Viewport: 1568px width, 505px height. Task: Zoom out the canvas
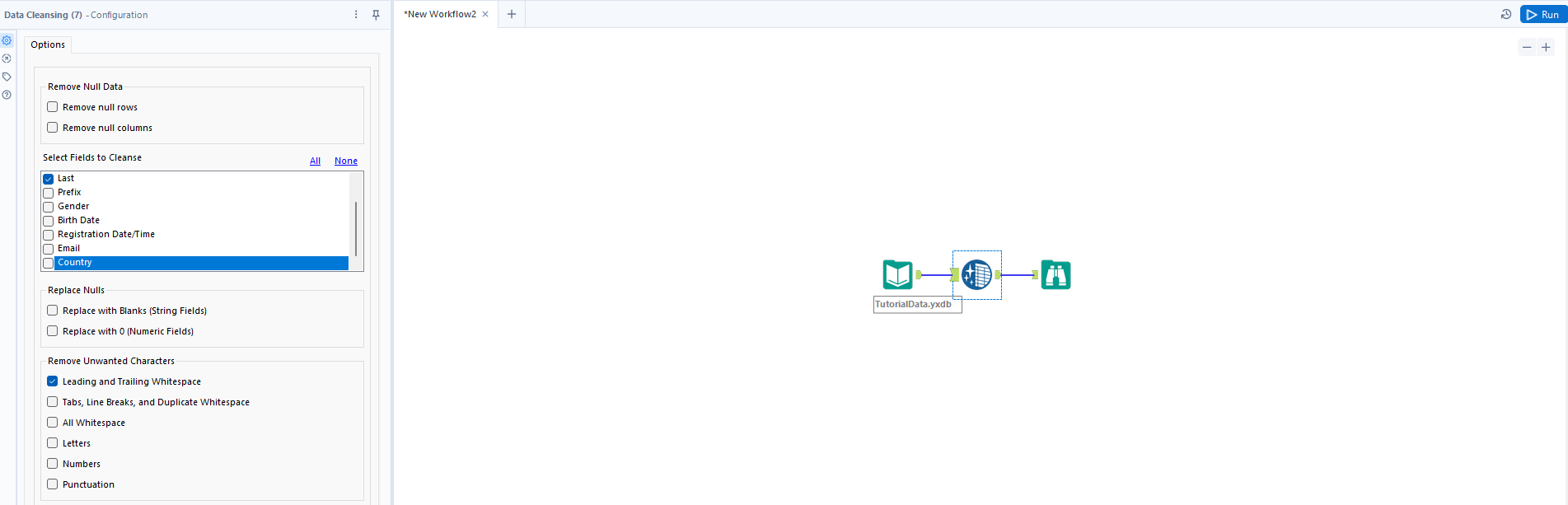click(1527, 47)
